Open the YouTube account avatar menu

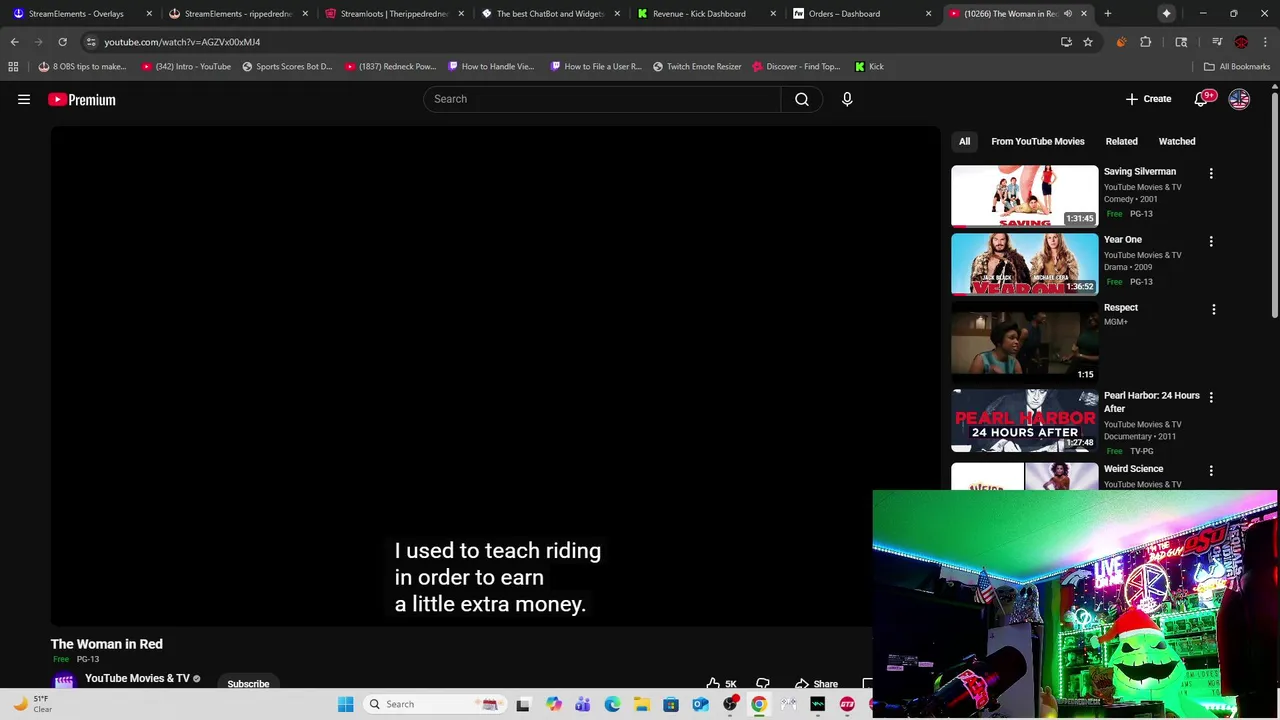point(1239,99)
